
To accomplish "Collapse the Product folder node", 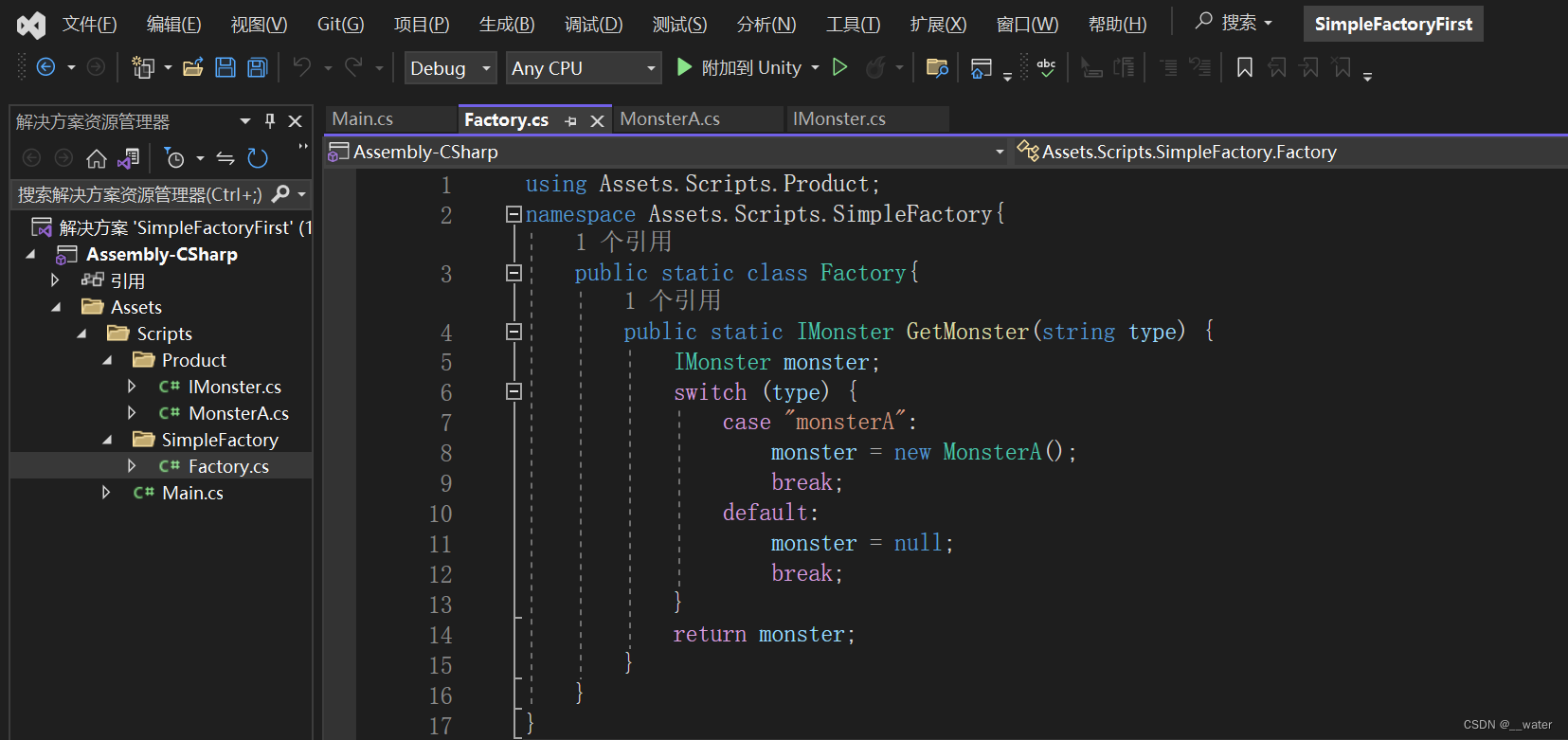I will [x=107, y=360].
